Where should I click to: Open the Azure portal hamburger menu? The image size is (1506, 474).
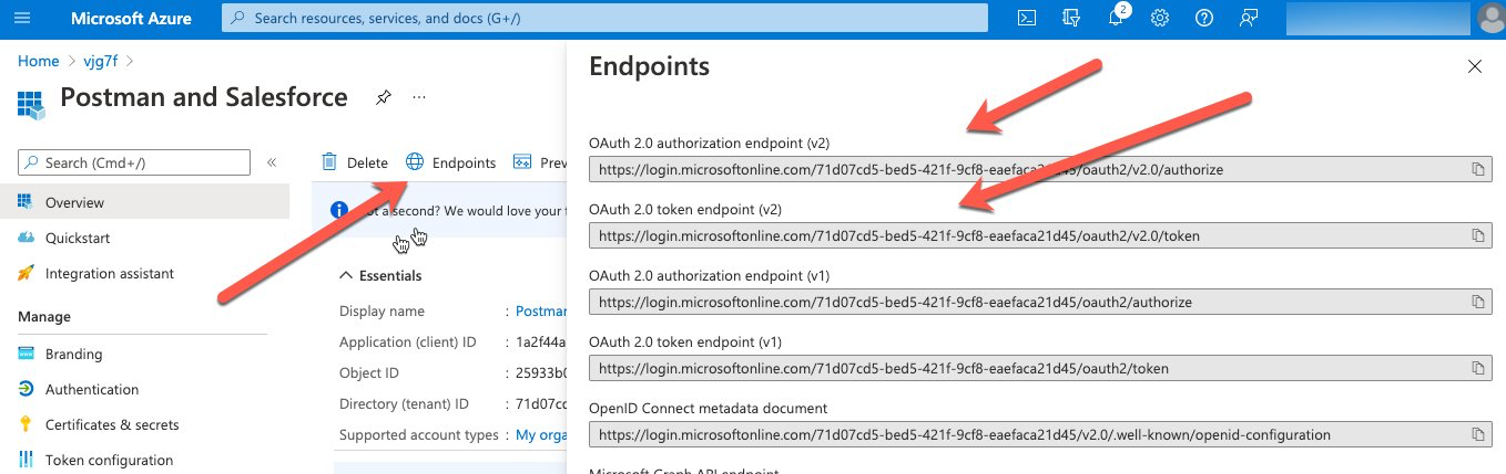pyautogui.click(x=23, y=18)
